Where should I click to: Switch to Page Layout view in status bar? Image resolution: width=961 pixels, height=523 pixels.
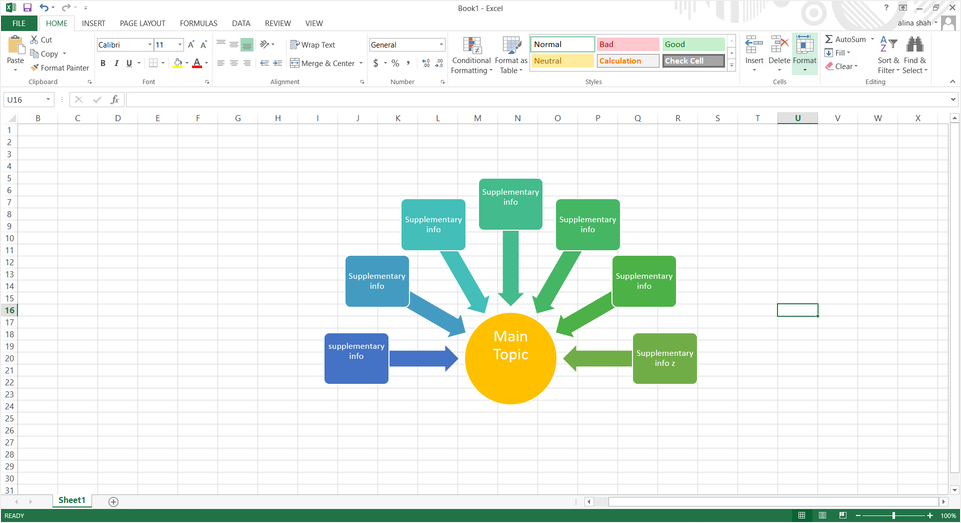[822, 516]
